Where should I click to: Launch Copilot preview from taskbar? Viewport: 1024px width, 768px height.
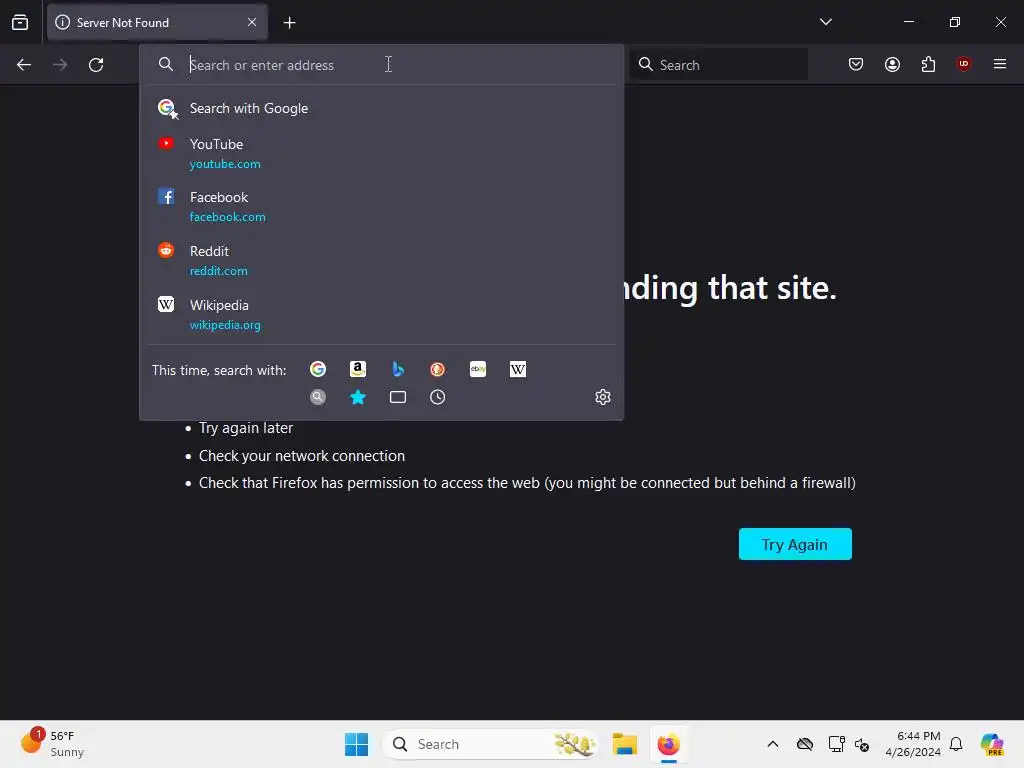pyautogui.click(x=992, y=744)
